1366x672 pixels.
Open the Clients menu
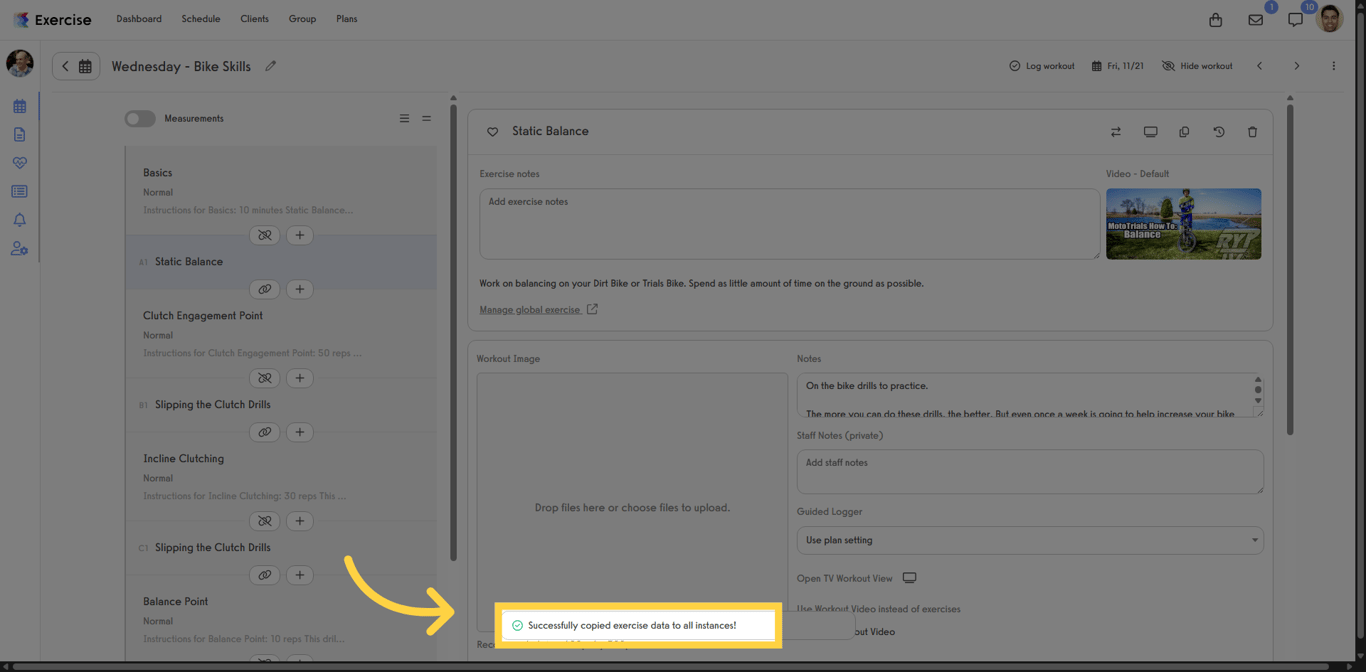254,19
